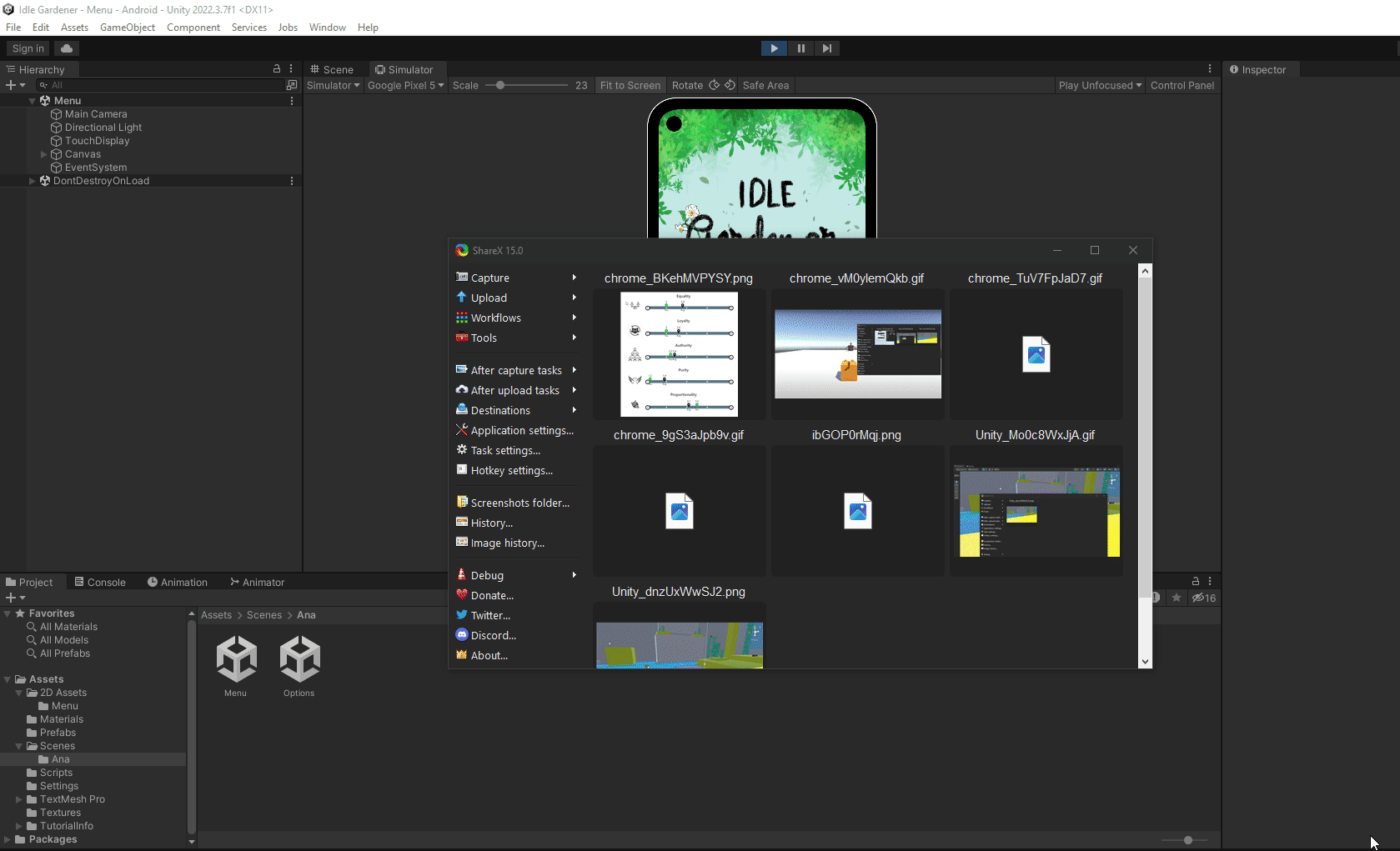
Task: Select the Options scene asset
Action: 299,665
